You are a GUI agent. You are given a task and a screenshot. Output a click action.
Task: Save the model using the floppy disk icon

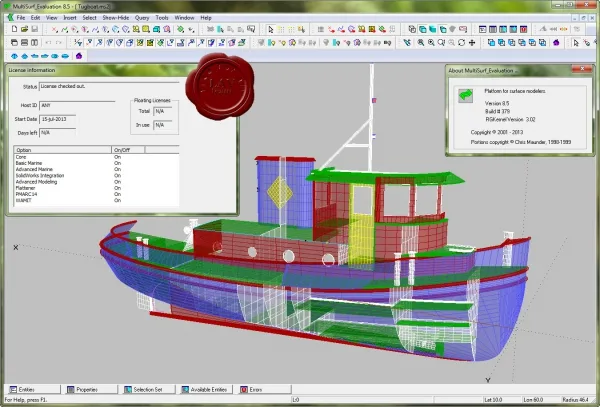coord(35,29)
